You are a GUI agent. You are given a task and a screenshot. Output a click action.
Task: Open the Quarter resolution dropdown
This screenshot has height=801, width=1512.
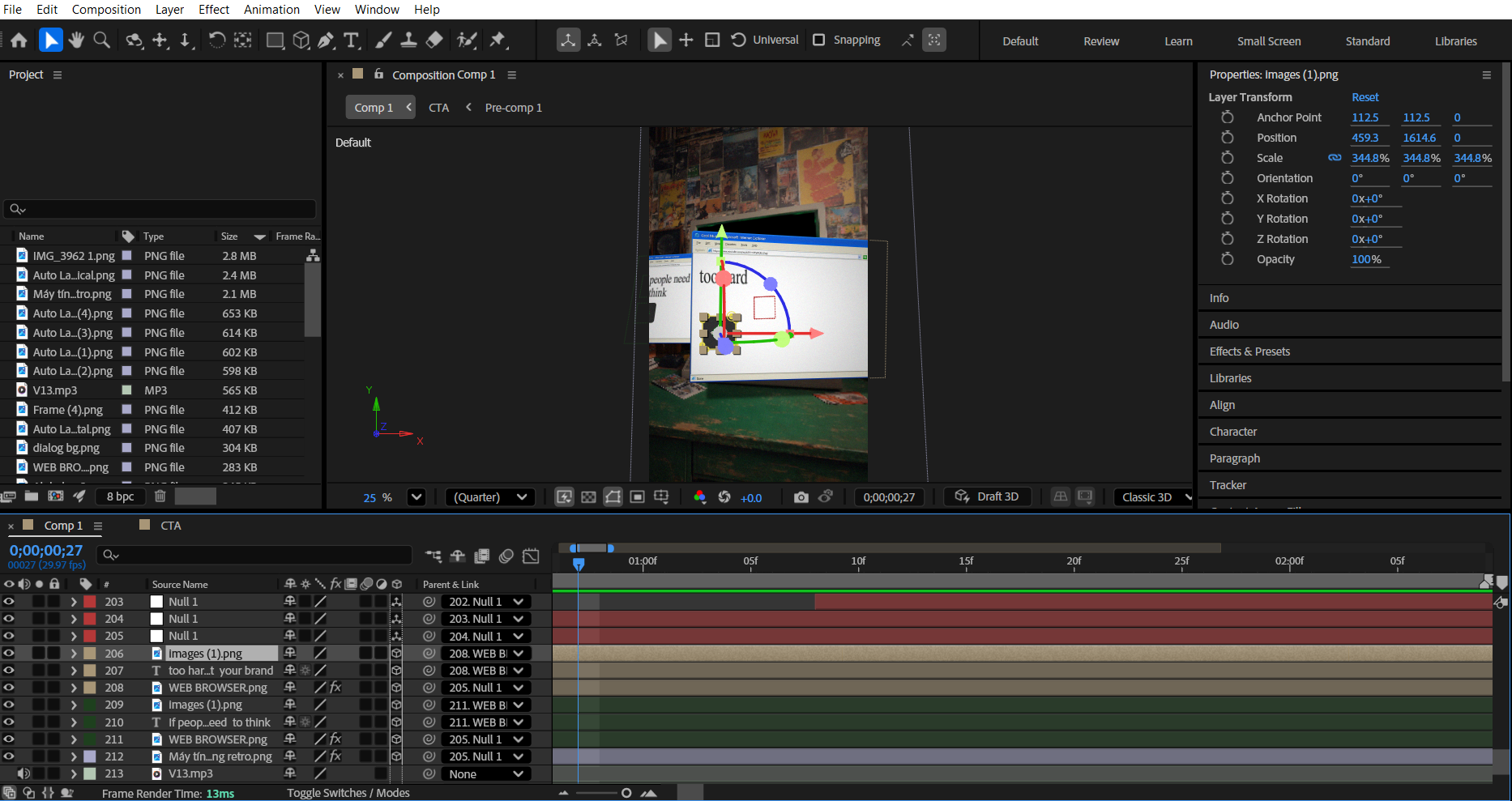pyautogui.click(x=489, y=497)
